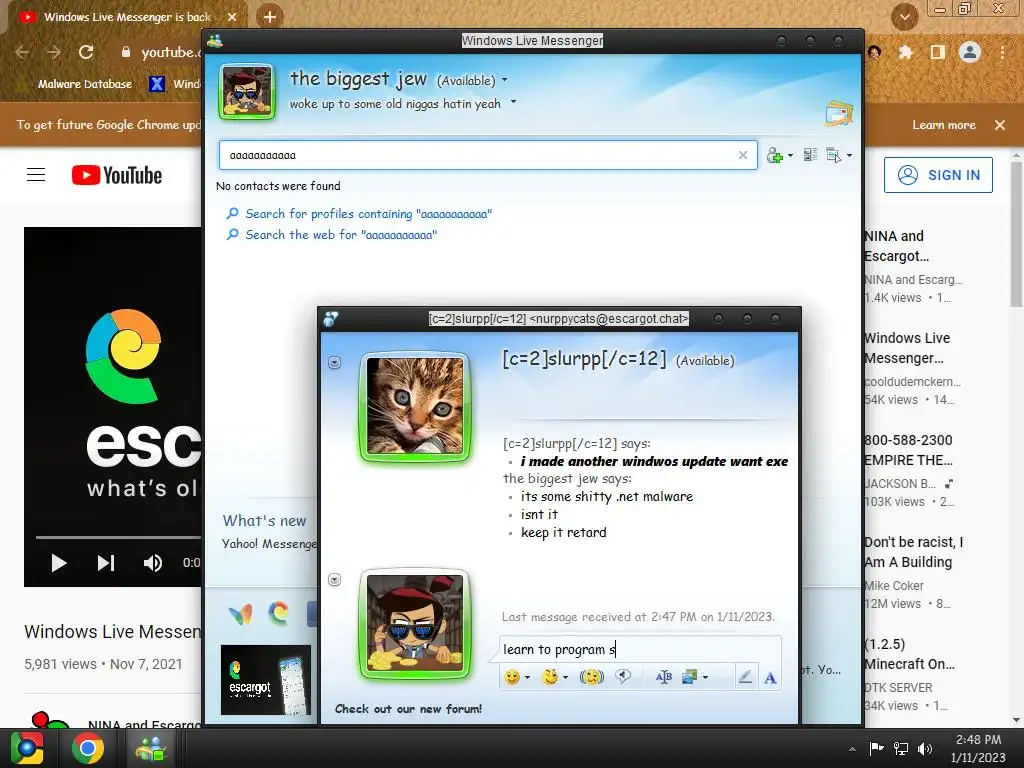Search profiles containing "aaaaaaaaaaa"

368,214
